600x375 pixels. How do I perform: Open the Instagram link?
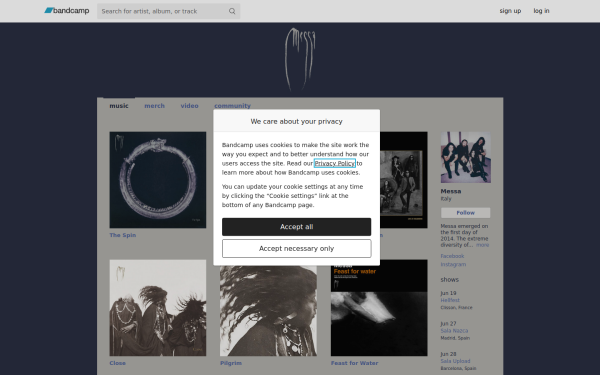[x=453, y=264]
